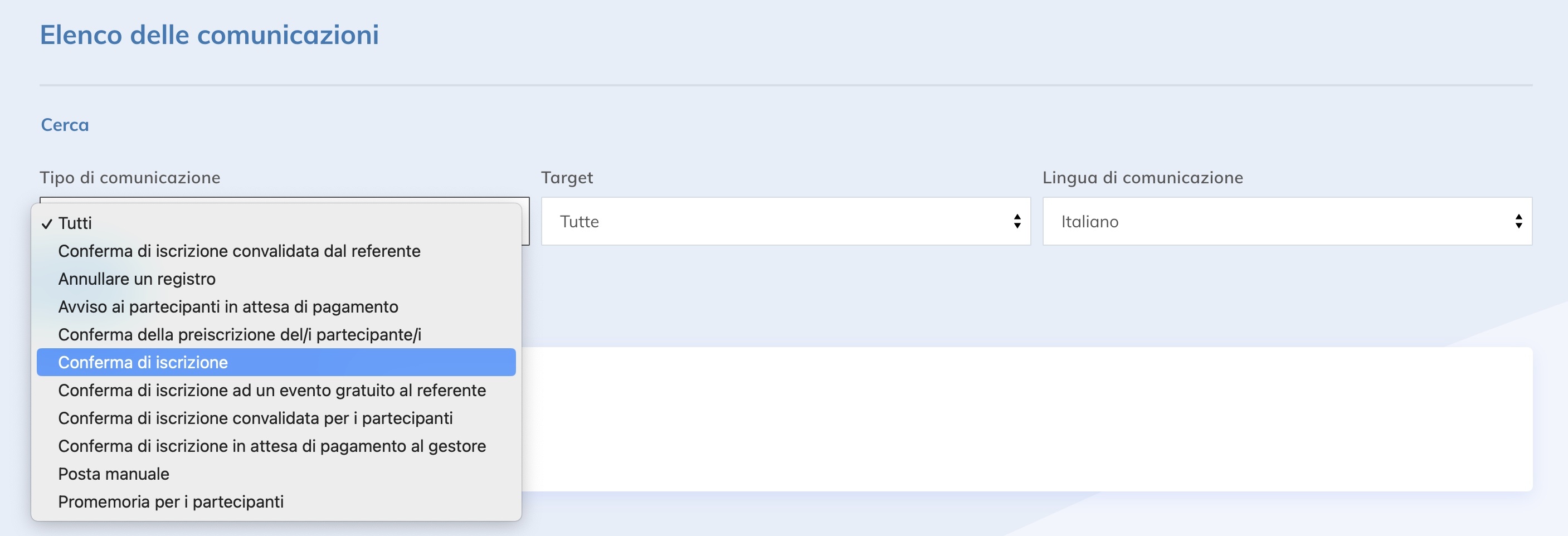This screenshot has height=536, width=1568.
Task: Pick Conferma di iscrizione in attesa di pagamento
Action: point(272,446)
